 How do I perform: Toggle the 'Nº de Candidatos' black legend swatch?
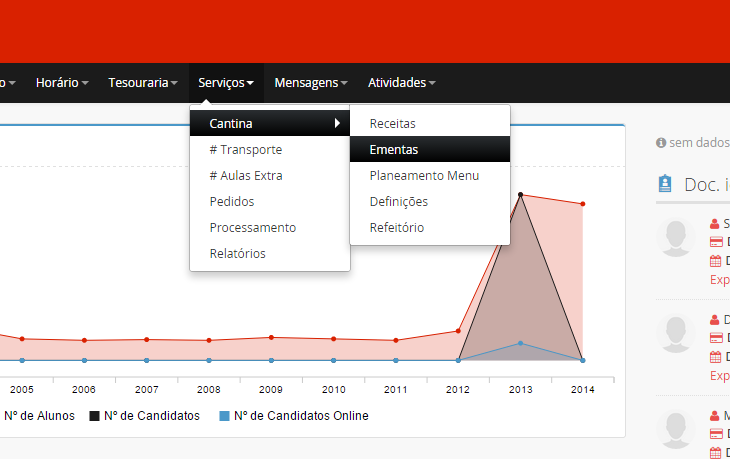click(x=95, y=416)
